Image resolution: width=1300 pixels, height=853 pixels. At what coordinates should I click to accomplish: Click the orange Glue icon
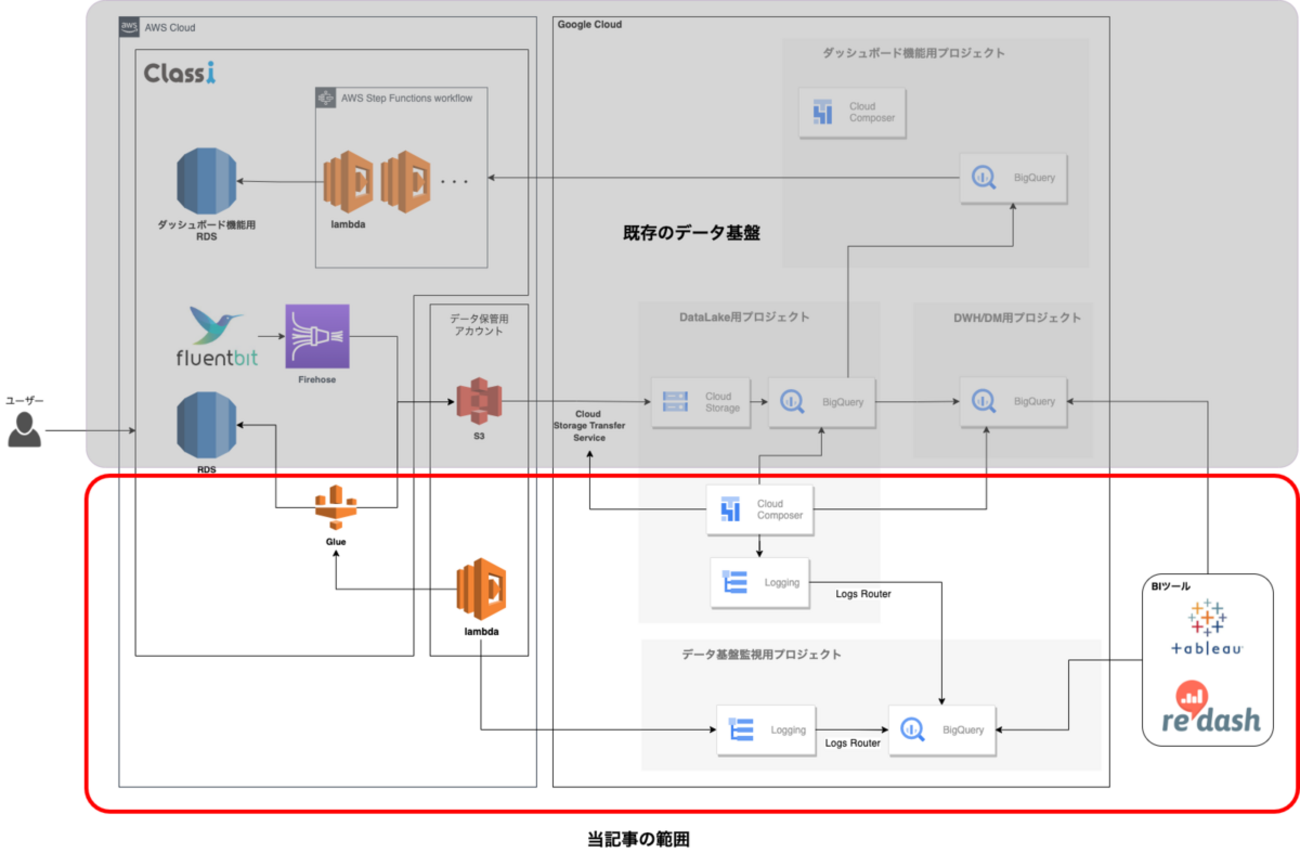coord(336,506)
